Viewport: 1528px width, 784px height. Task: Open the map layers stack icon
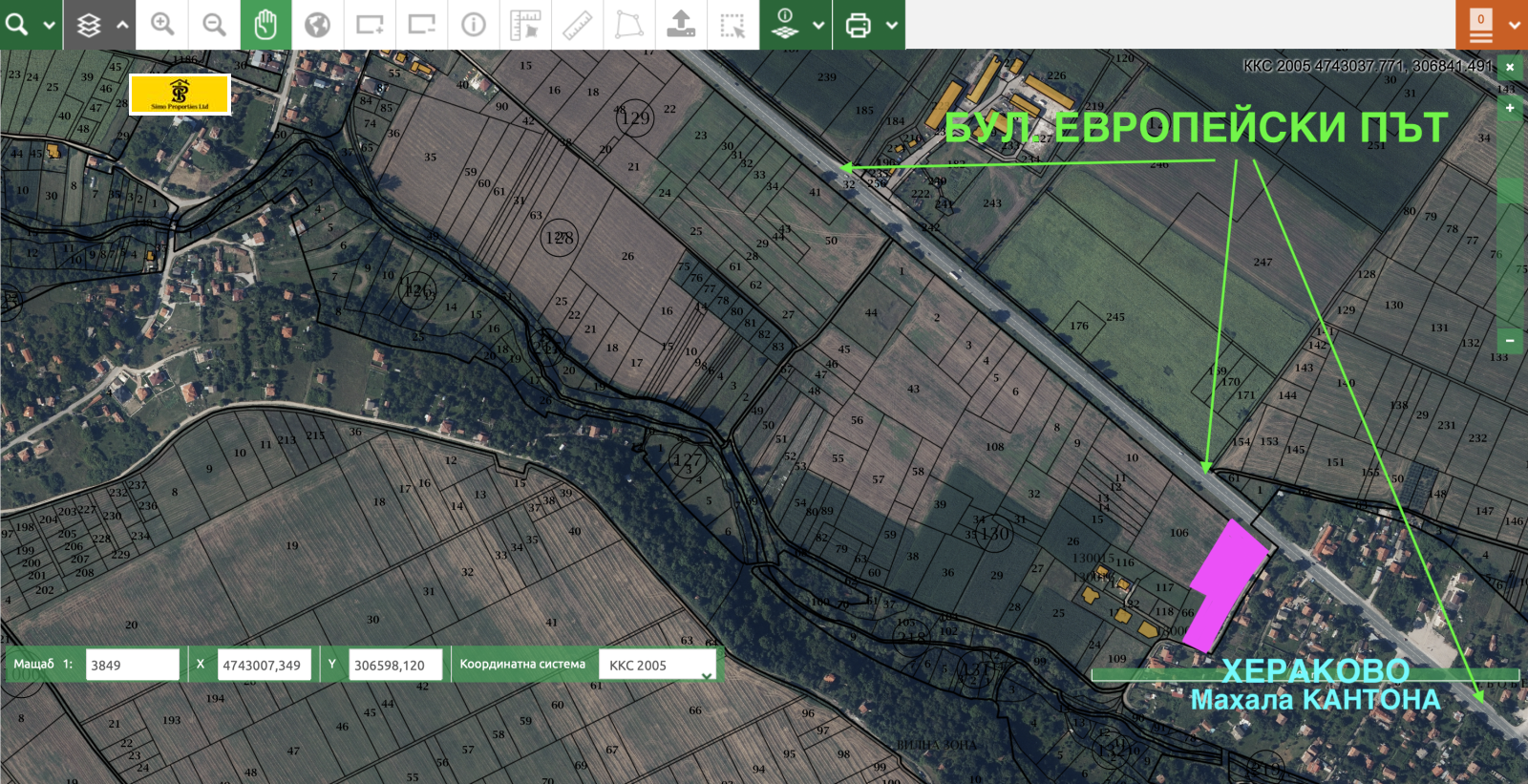(x=89, y=25)
